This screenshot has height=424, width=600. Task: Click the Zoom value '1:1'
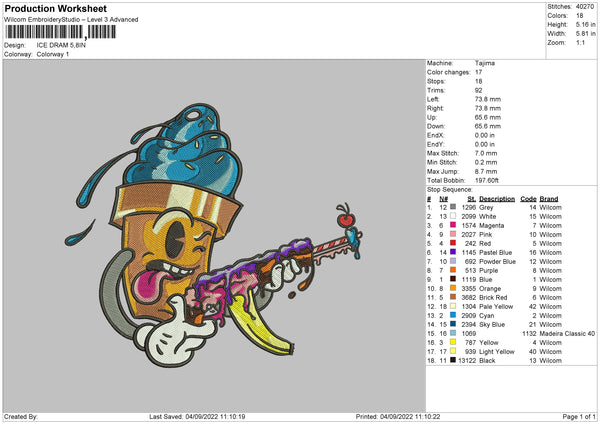pos(580,42)
